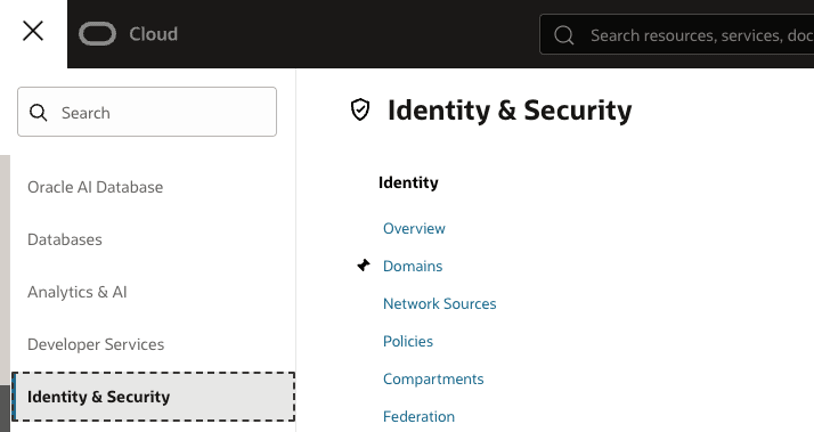Navigate to the Compartments link
814x432 pixels.
[x=433, y=379]
